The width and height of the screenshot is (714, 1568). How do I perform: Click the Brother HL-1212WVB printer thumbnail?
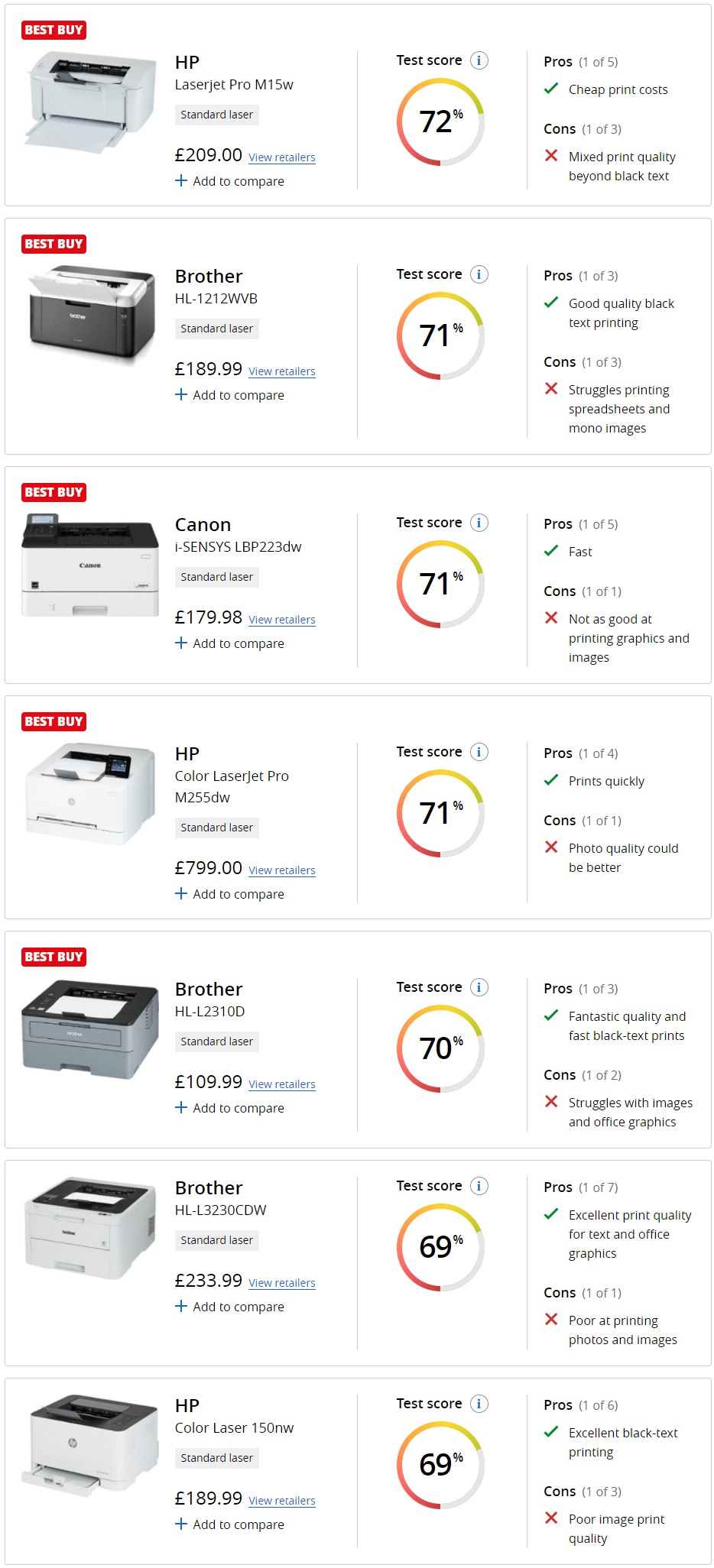90,315
